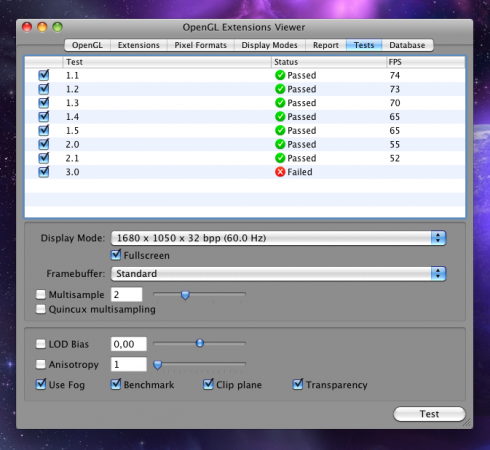490x450 pixels.
Task: Select the Tests tab
Action: pyautogui.click(x=364, y=45)
